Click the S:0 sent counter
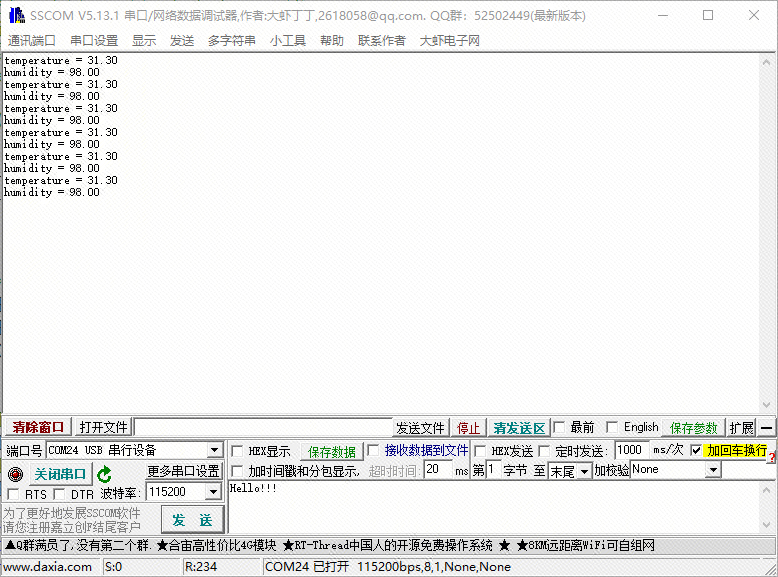 (114, 567)
